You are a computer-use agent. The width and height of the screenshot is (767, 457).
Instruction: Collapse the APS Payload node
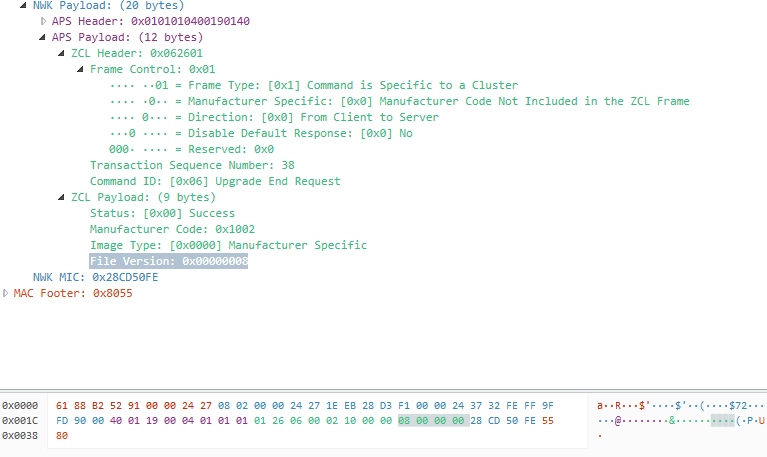[43, 37]
